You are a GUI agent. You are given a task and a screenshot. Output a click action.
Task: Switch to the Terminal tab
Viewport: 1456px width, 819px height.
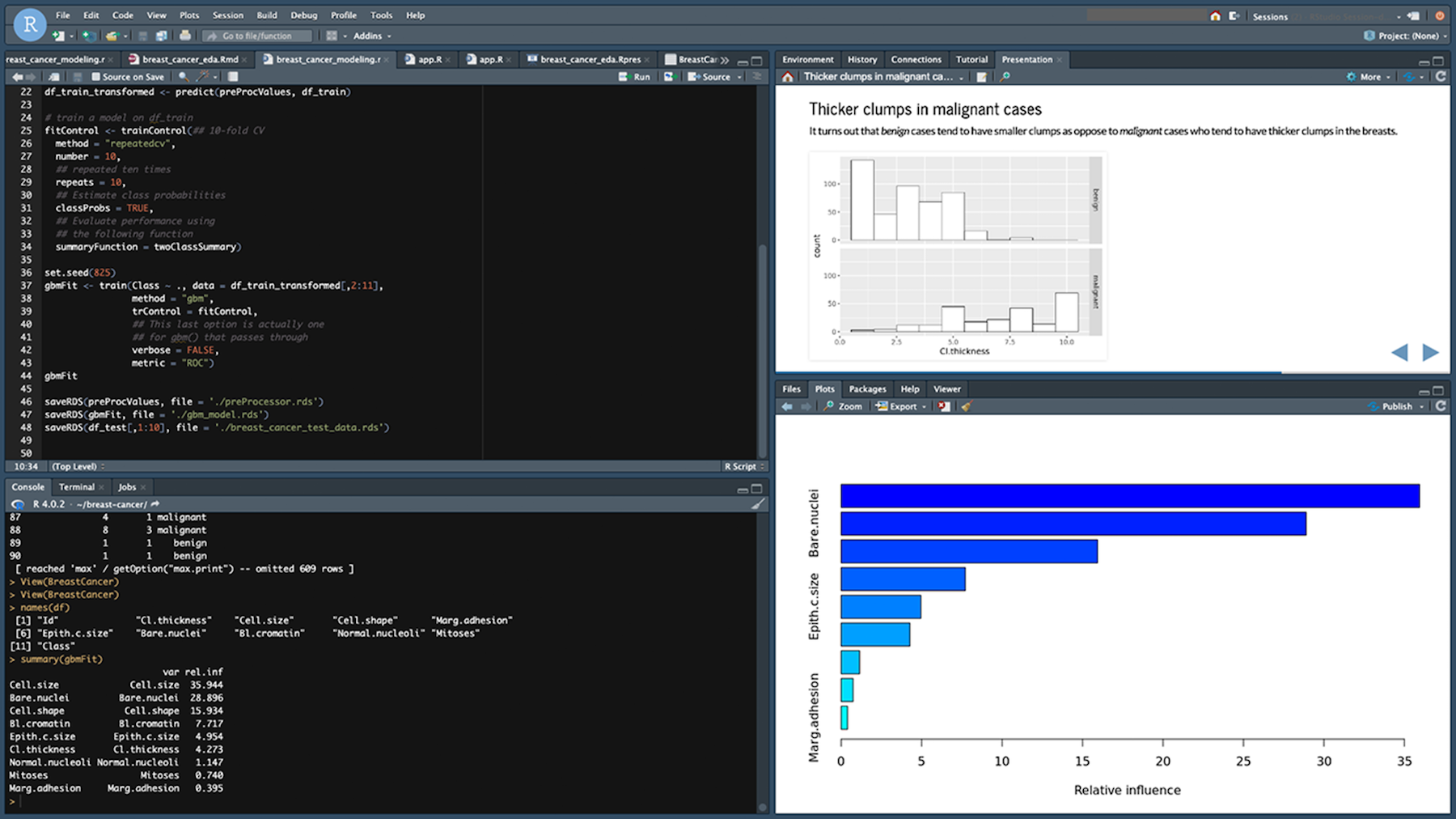pos(77,486)
